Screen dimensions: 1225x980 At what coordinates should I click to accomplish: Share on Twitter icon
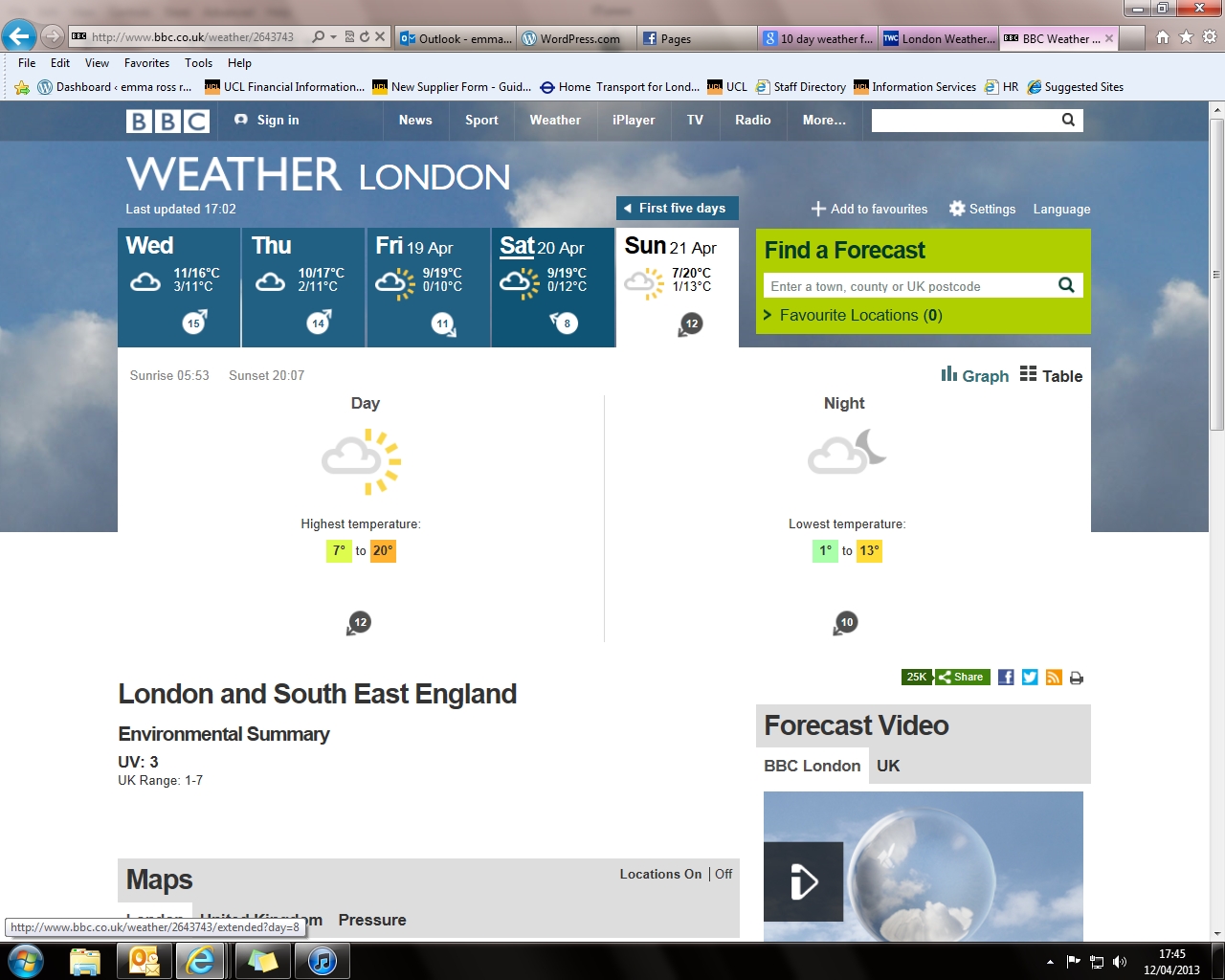(x=1030, y=678)
